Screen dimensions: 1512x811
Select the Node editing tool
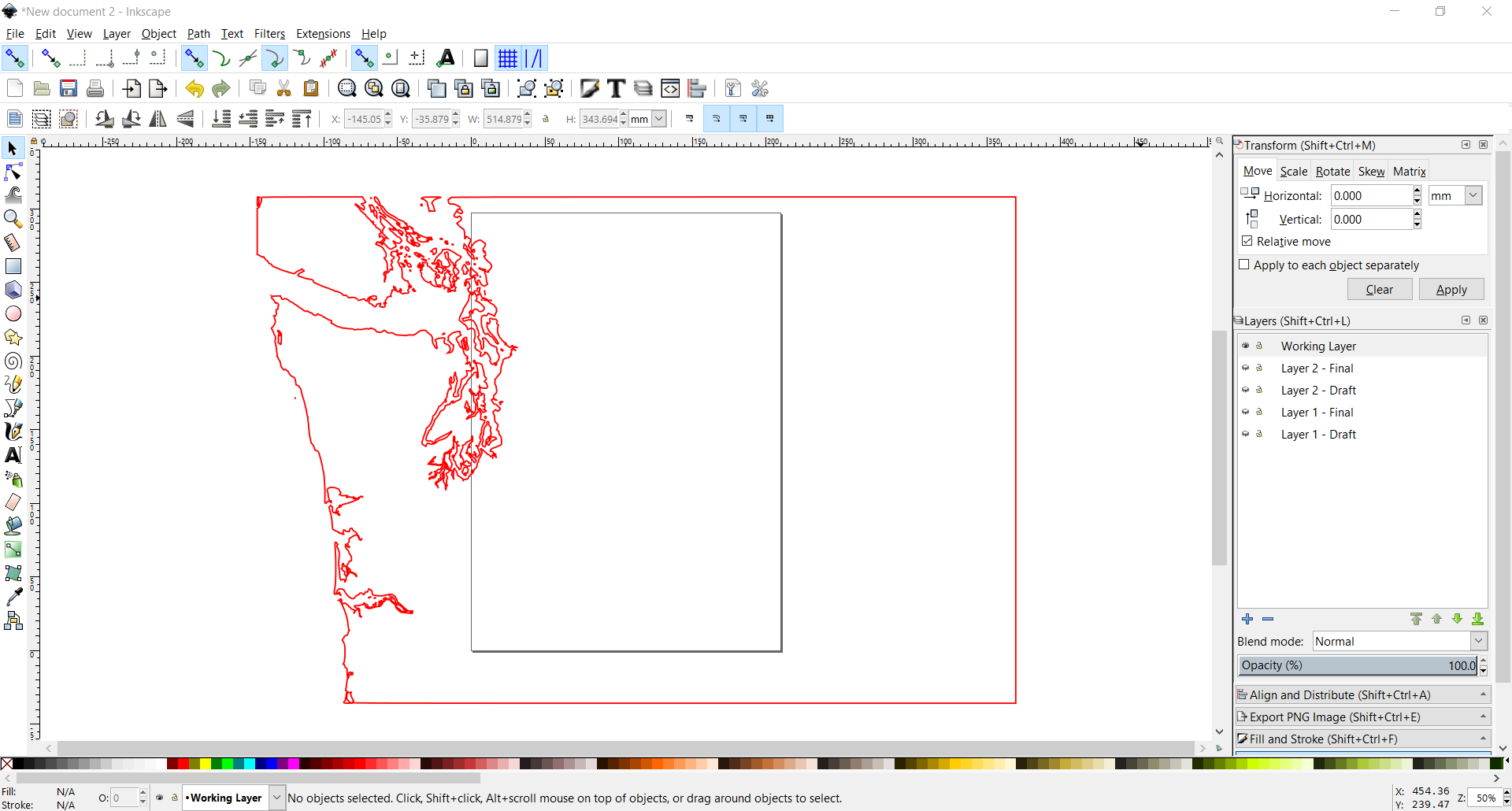[x=13, y=172]
